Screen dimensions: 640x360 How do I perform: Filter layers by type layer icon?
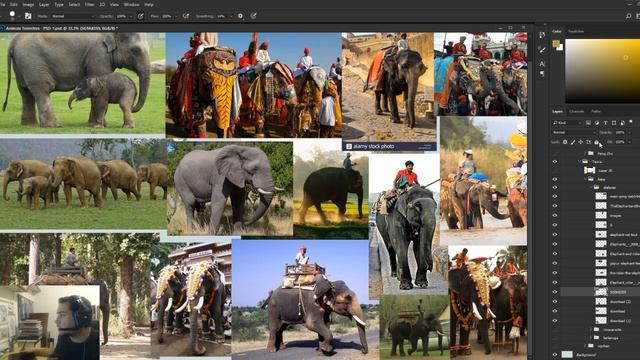(x=605, y=122)
